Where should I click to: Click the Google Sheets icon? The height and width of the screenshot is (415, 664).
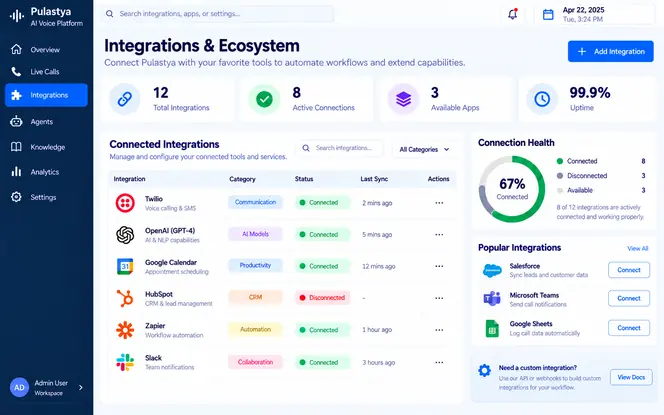point(492,328)
